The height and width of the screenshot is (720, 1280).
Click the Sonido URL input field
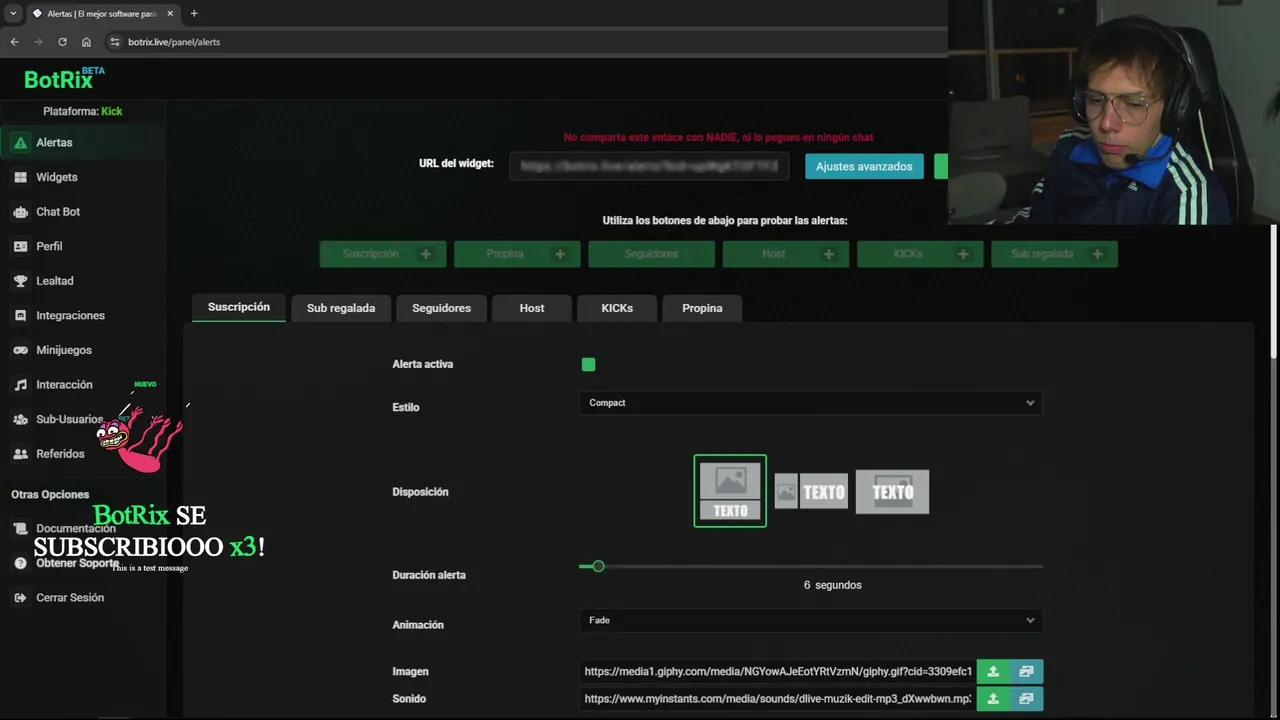[x=778, y=699]
